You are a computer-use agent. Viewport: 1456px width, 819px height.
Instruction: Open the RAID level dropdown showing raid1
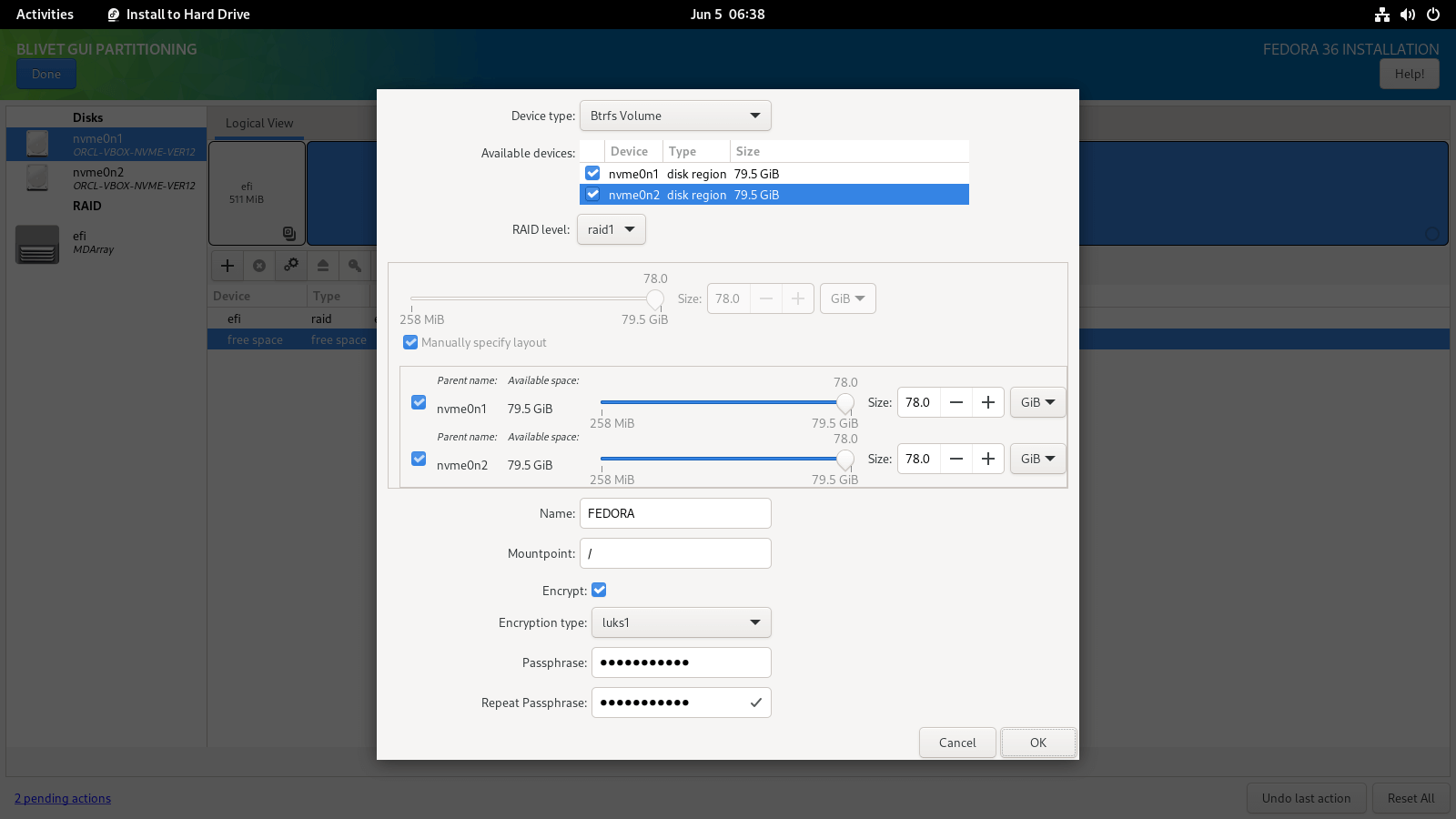point(612,229)
